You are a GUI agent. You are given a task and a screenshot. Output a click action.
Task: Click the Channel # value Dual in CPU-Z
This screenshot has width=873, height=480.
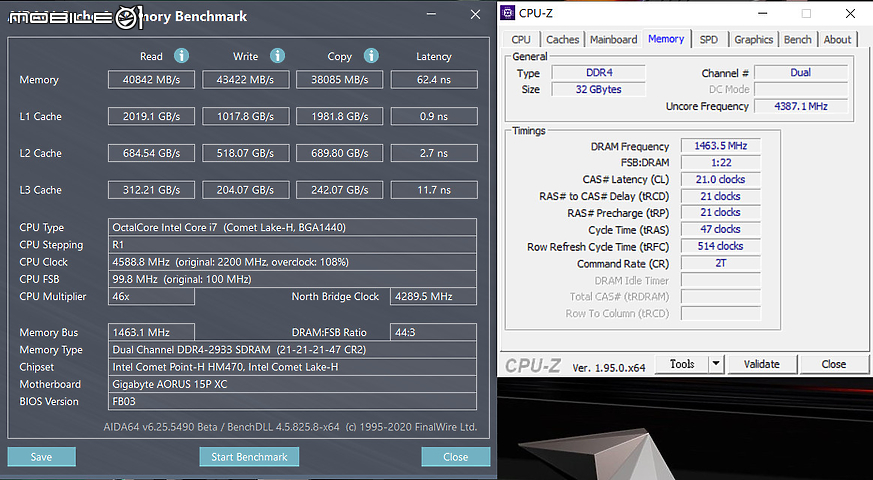click(x=801, y=72)
